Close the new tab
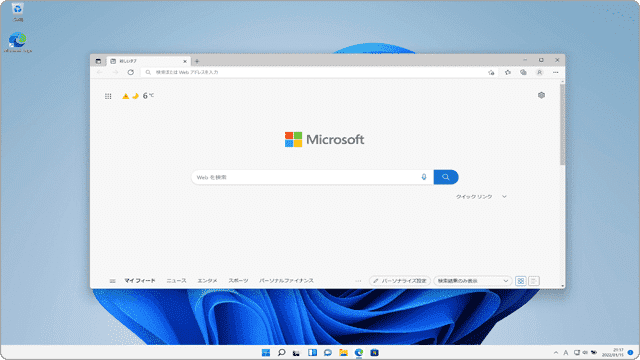The image size is (640, 360). tap(184, 61)
